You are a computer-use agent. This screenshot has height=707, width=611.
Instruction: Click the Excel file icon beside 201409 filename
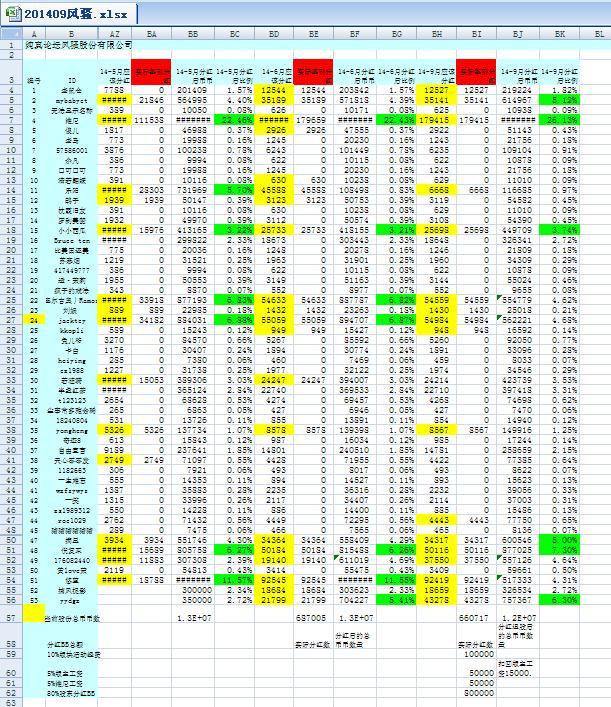(x=12, y=13)
